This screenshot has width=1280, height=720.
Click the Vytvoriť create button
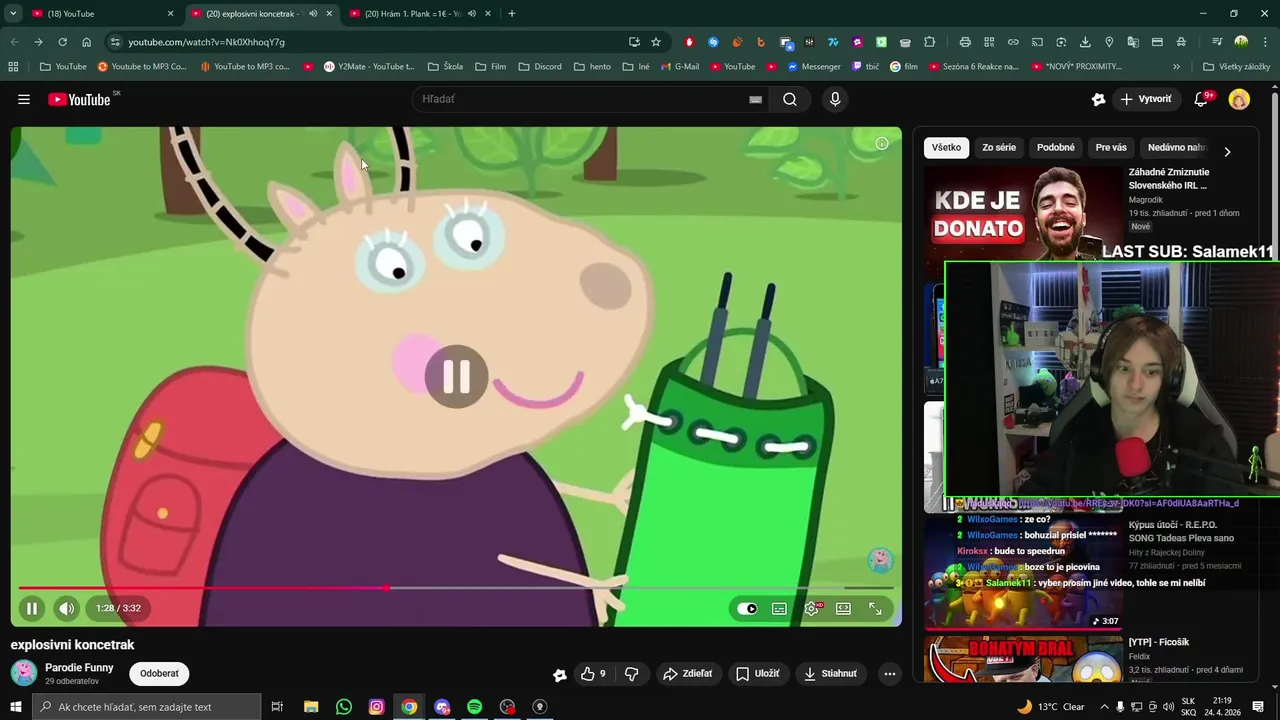click(x=1146, y=99)
